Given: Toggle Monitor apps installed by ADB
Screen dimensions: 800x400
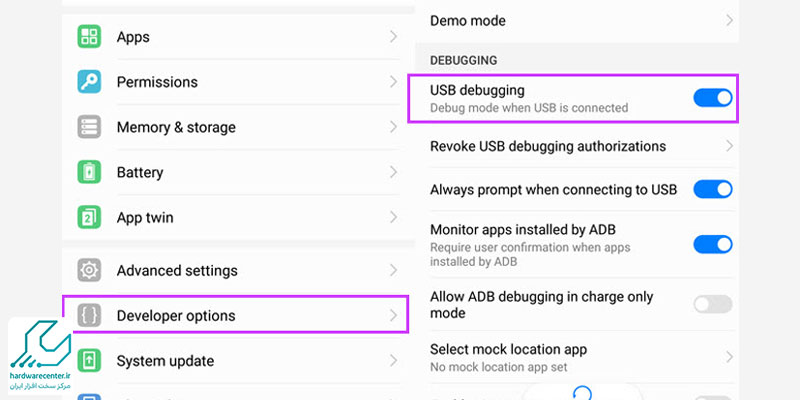Looking at the screenshot, I should [x=712, y=243].
